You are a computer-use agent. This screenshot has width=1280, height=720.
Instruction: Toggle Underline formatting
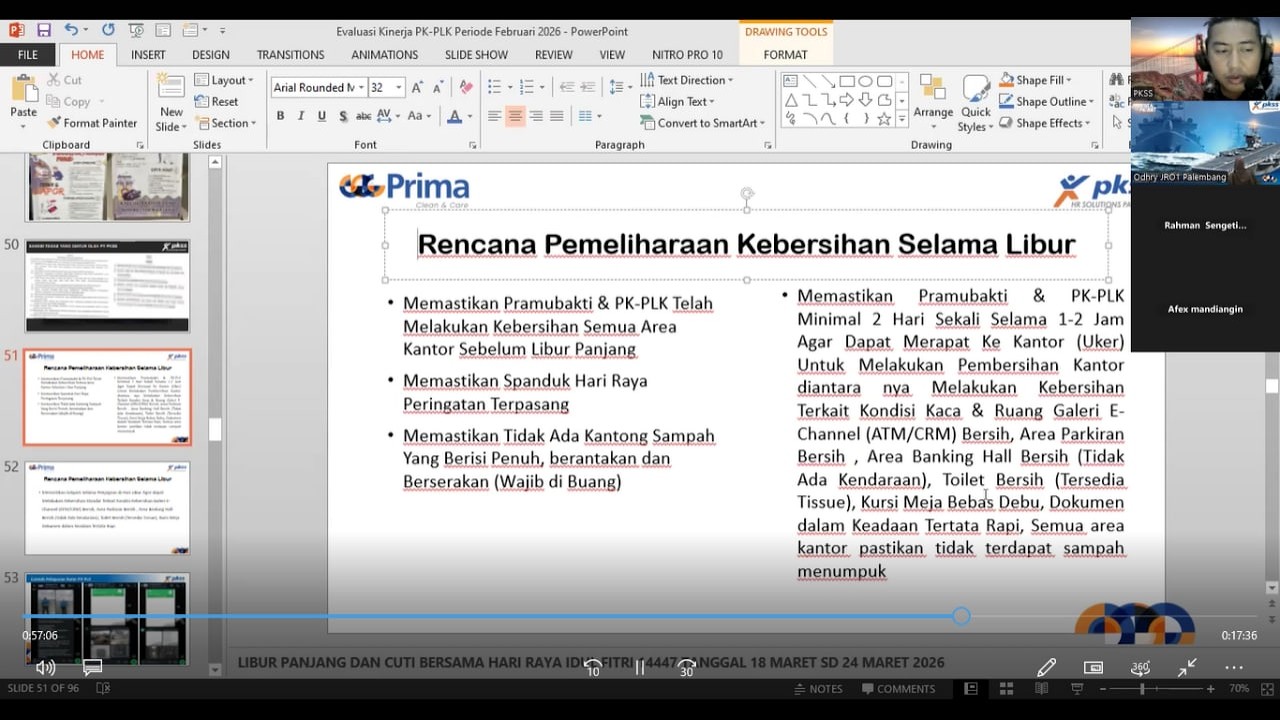[322, 116]
